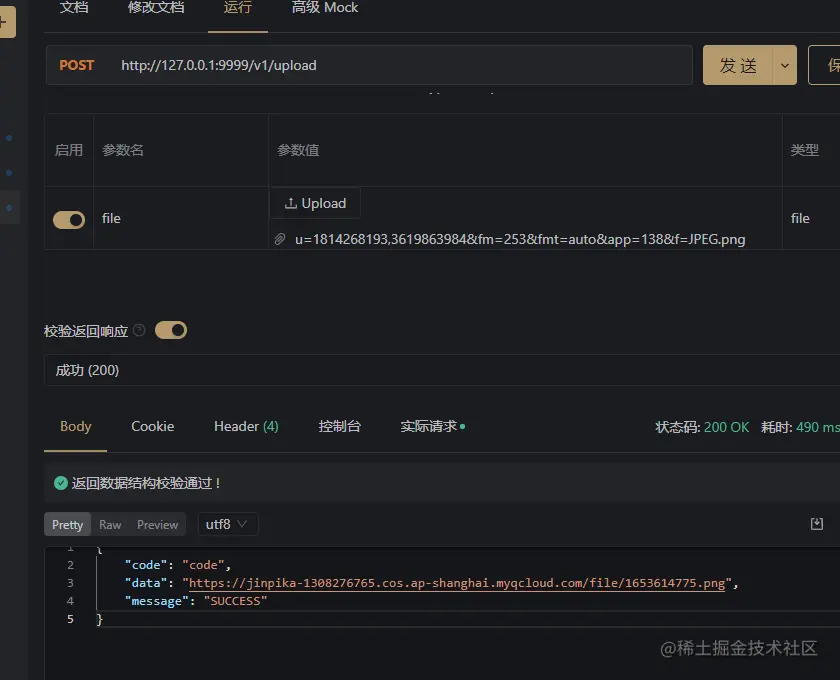Select the Body response tab
Viewport: 840px width, 680px height.
click(x=76, y=427)
